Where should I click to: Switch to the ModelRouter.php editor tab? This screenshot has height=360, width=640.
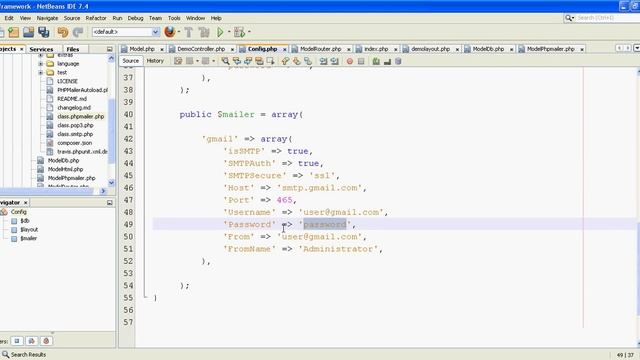point(320,49)
